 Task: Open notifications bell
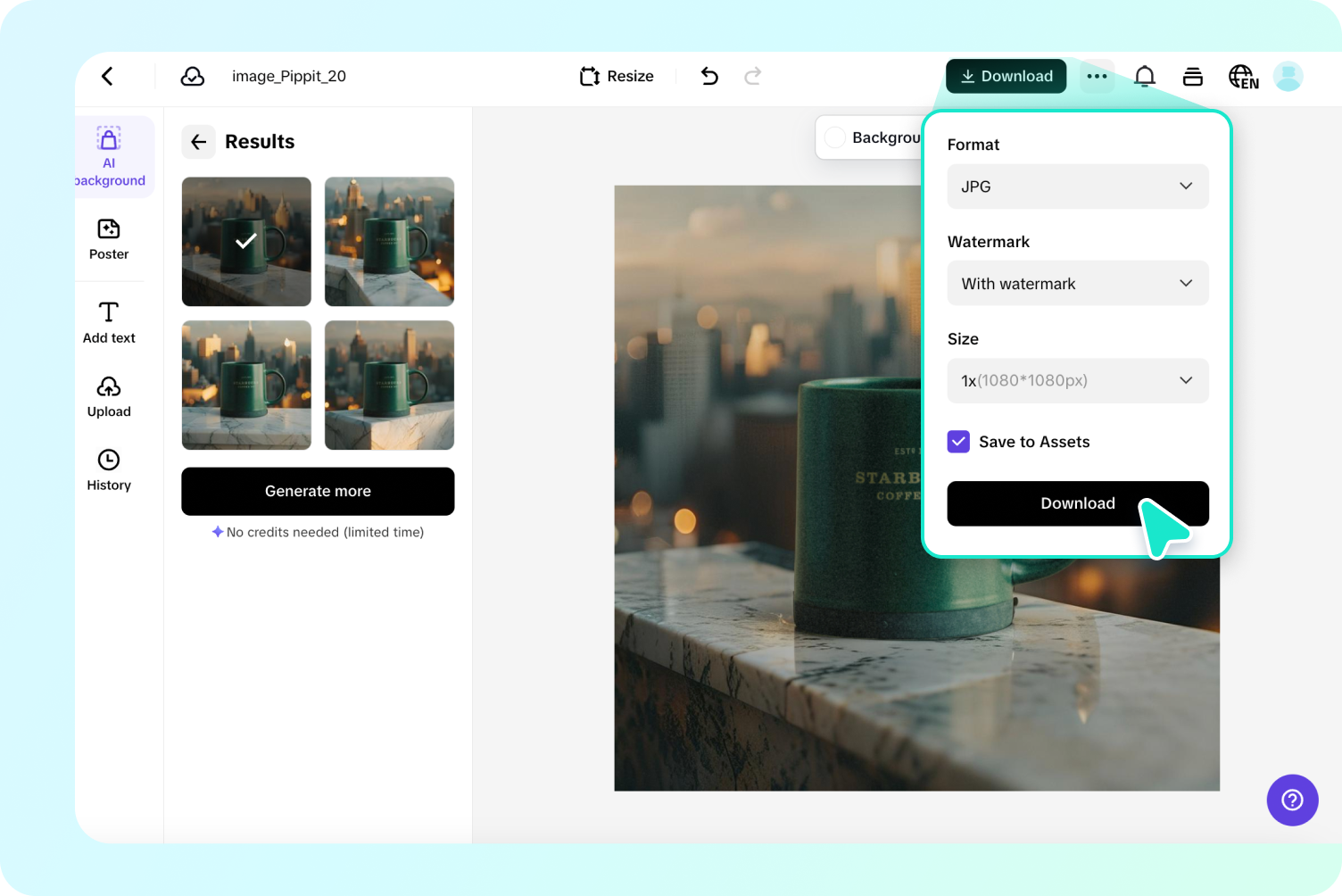point(1145,77)
